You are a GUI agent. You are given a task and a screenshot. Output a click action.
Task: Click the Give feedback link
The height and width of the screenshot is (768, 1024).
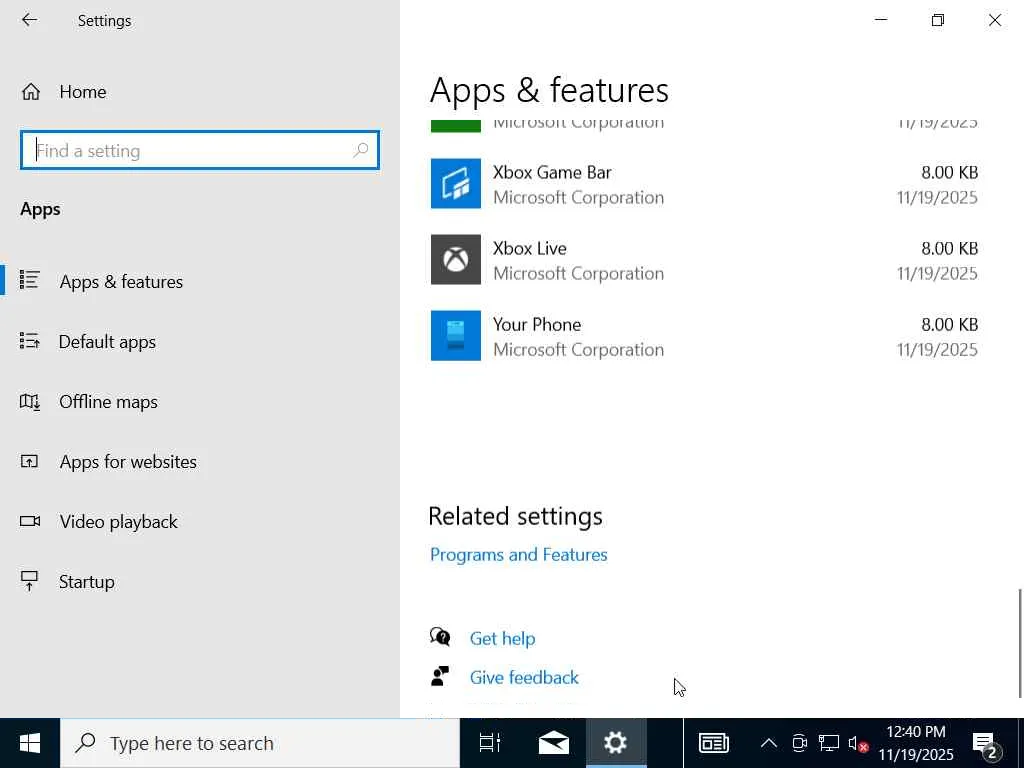tap(524, 678)
